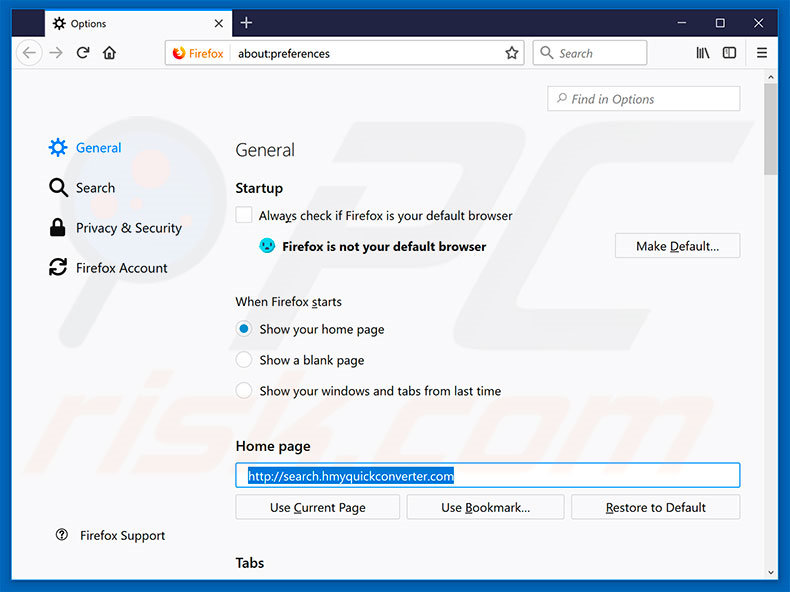Open Firefox Account settings
The image size is (790, 592).
point(108,268)
